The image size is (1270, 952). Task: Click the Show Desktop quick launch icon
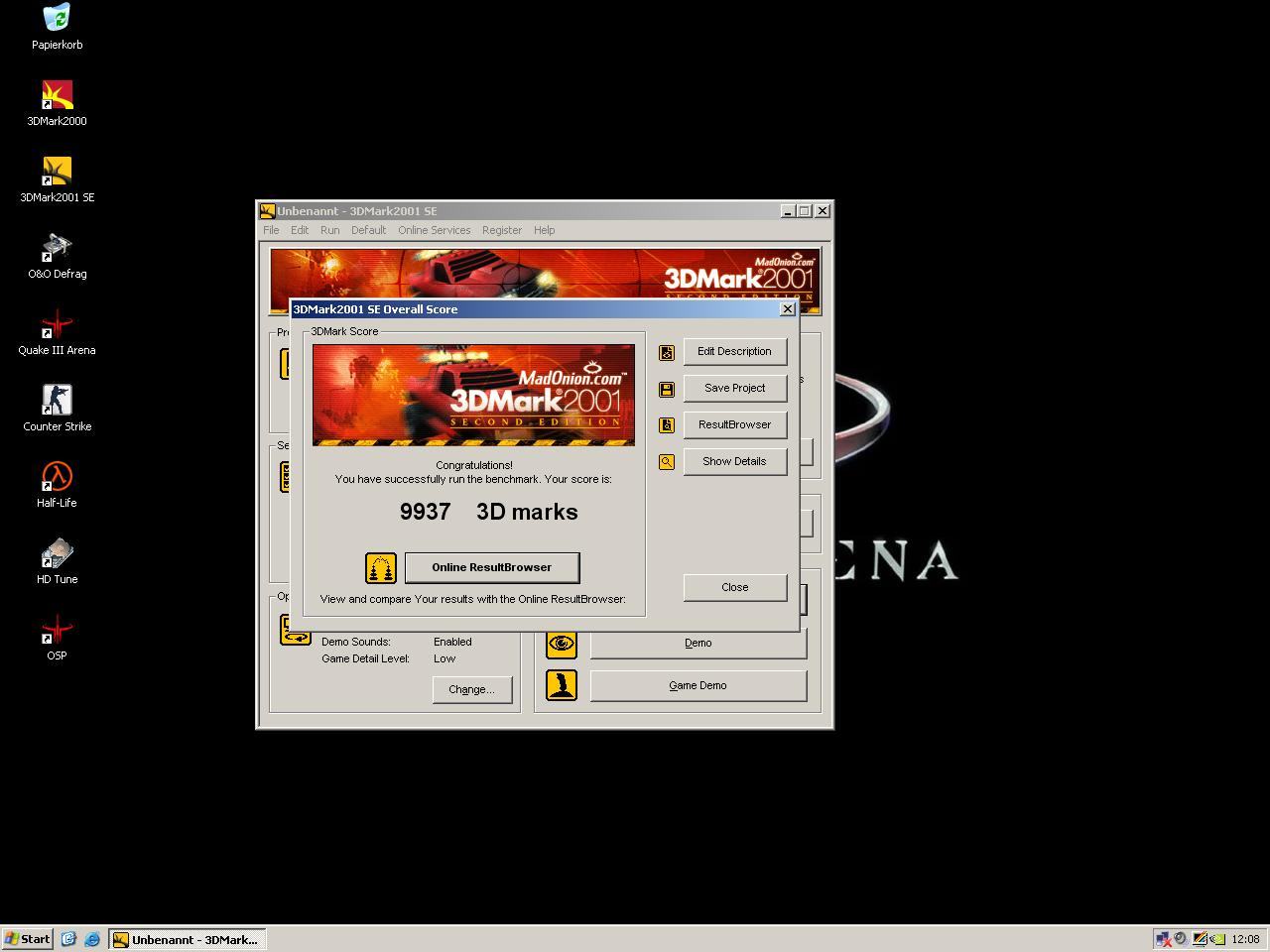click(68, 939)
